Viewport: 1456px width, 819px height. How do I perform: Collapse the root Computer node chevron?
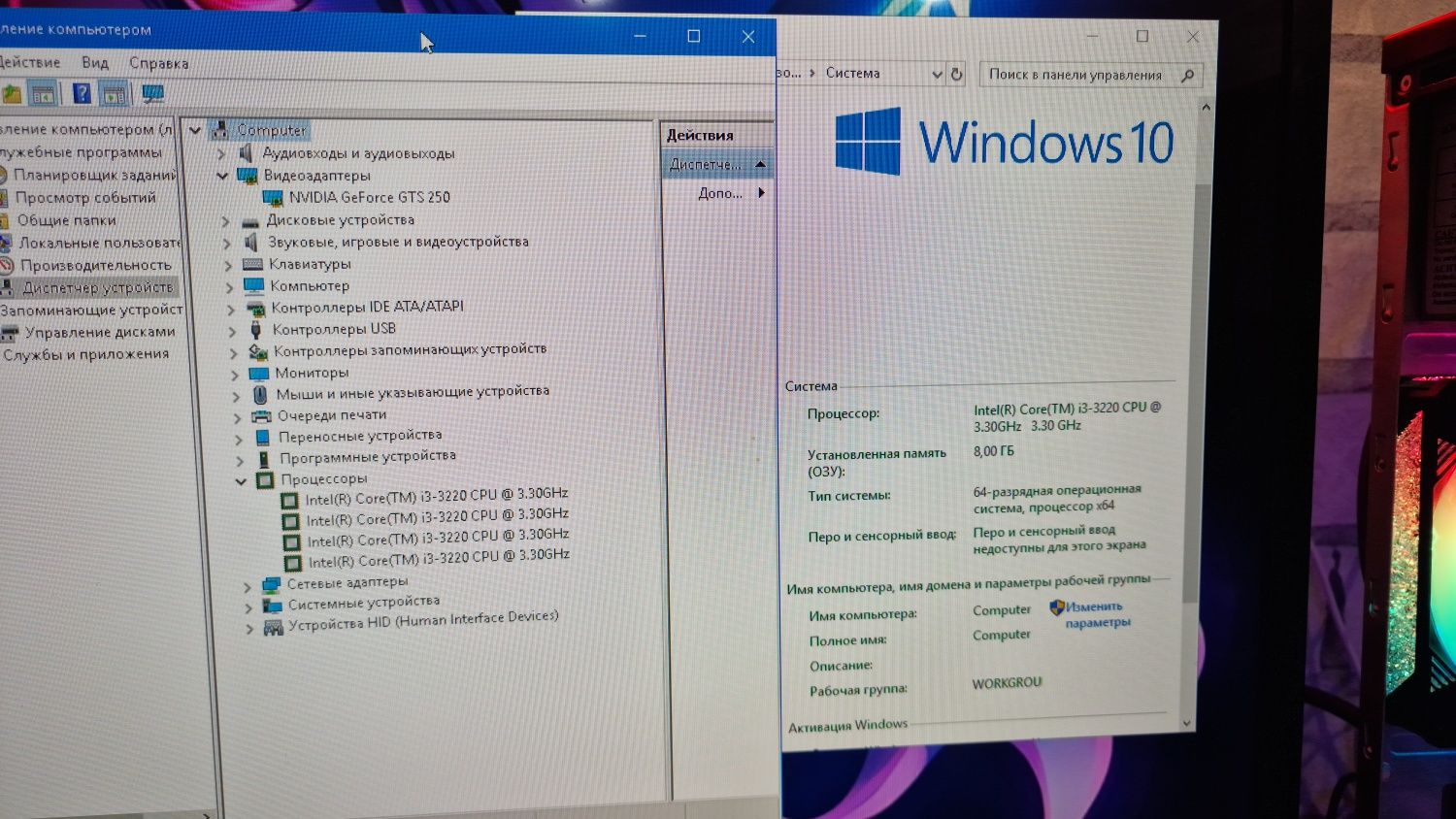click(x=194, y=130)
